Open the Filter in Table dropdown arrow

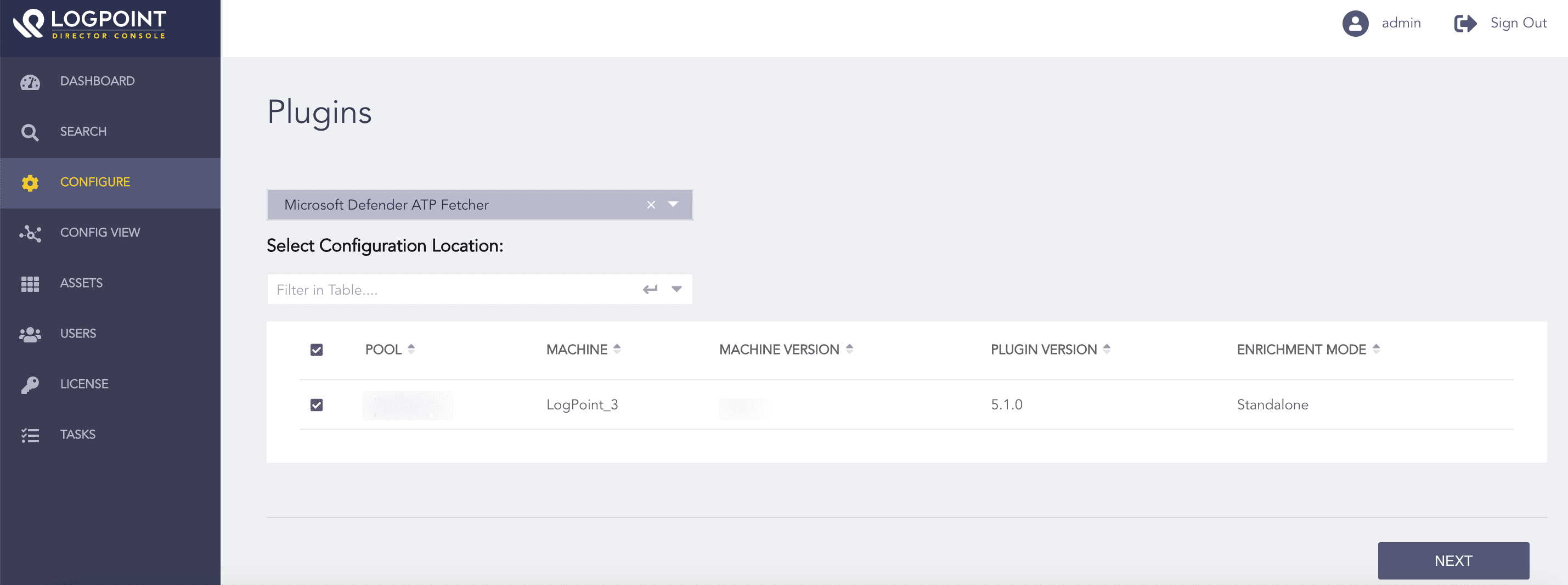(676, 290)
